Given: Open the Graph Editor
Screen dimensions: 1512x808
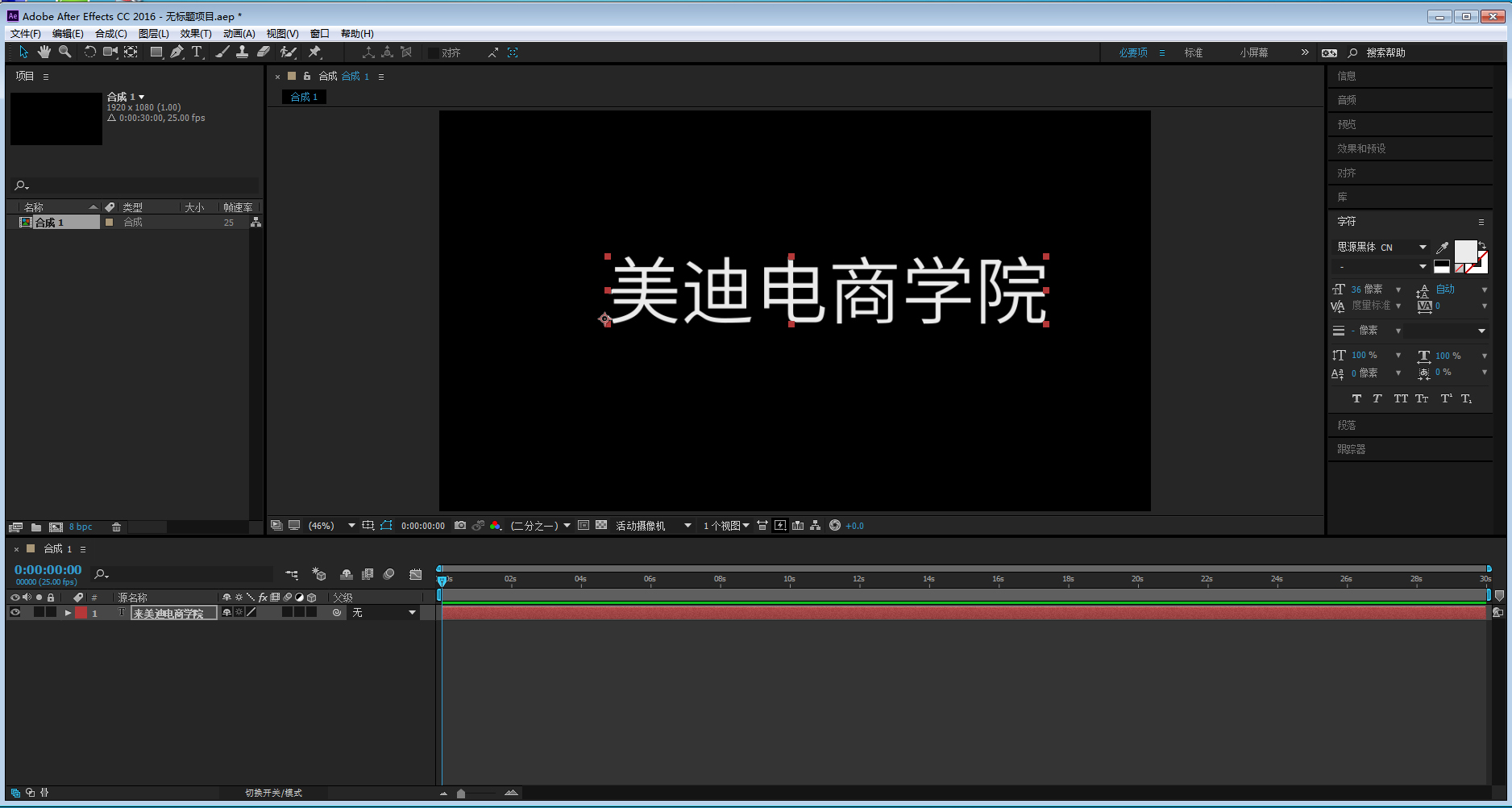Looking at the screenshot, I should click(x=416, y=573).
